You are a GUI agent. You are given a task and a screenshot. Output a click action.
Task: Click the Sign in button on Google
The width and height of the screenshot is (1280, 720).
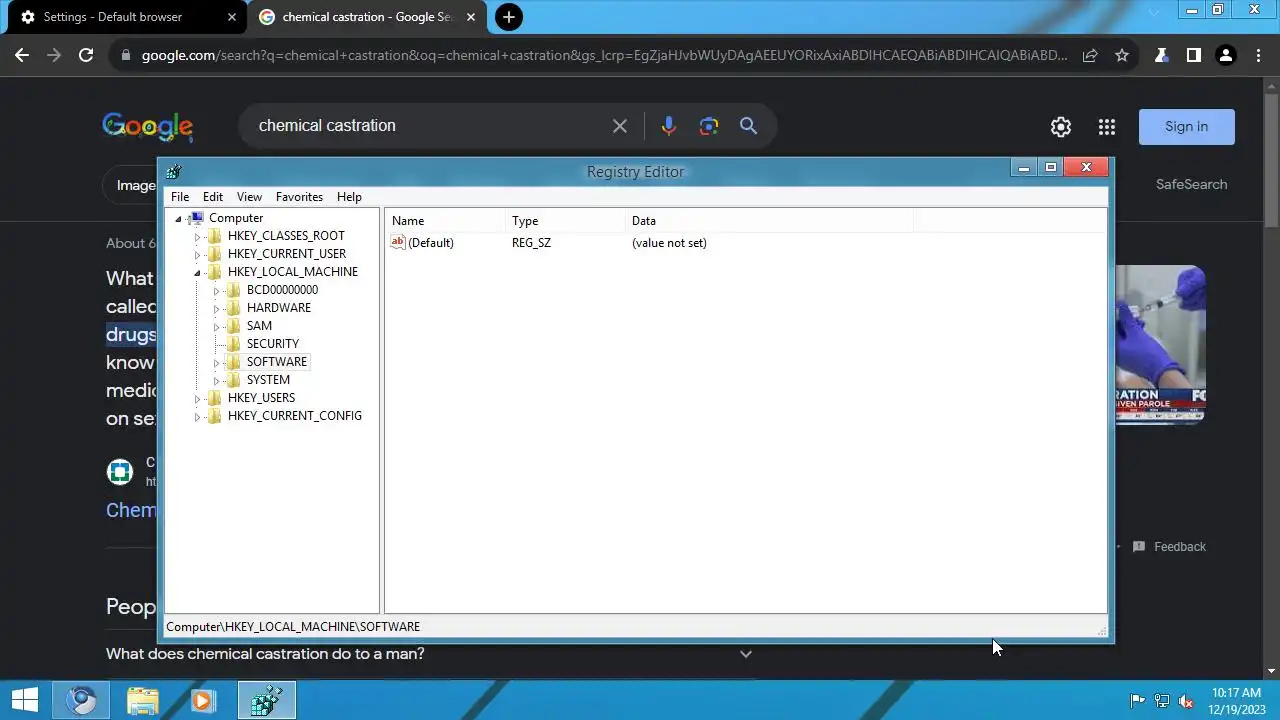click(1187, 127)
